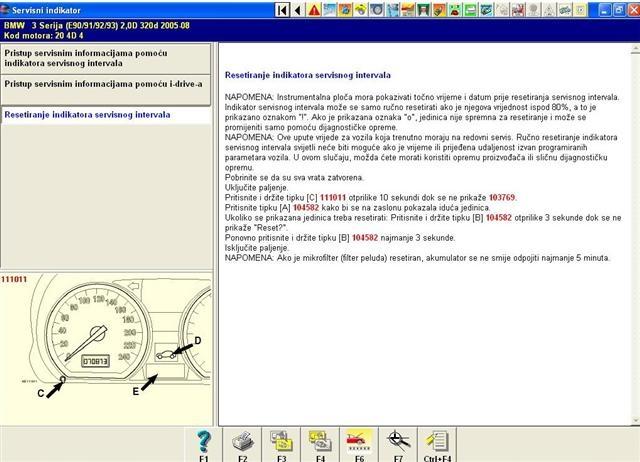
Task: Click red code 111011 after tipku [C]
Action: click(333, 198)
